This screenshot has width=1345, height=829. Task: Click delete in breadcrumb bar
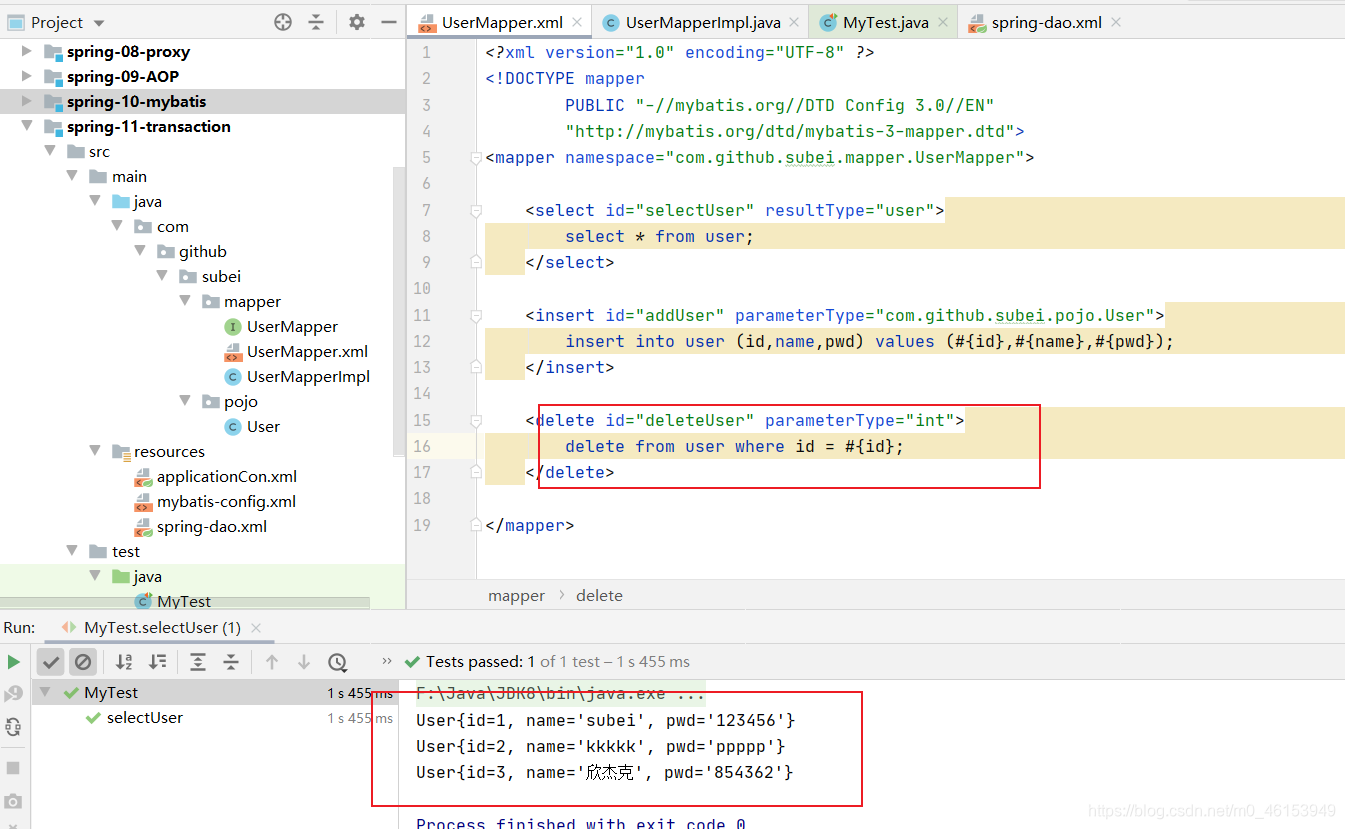pyautogui.click(x=599, y=595)
